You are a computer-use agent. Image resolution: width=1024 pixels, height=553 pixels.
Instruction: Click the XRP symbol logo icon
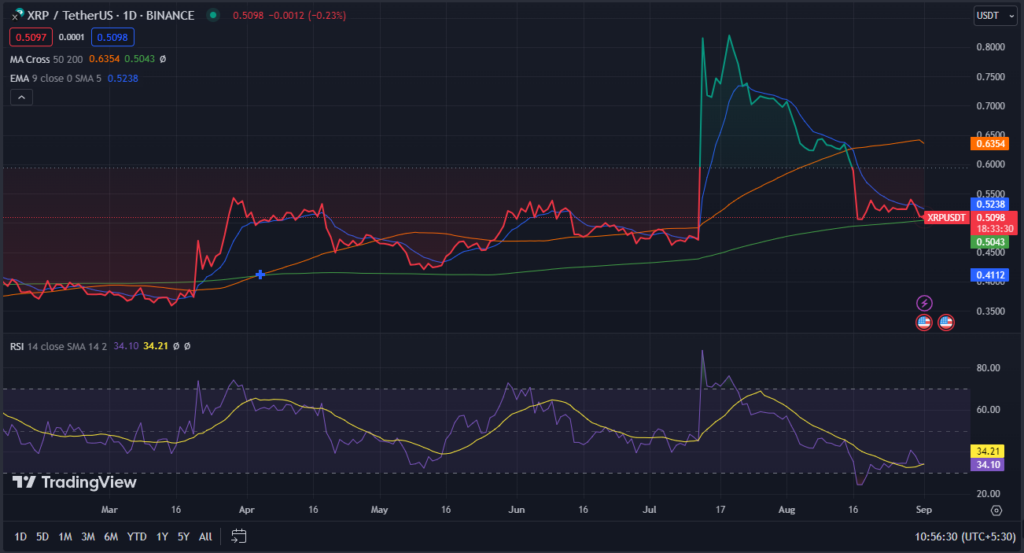(x=16, y=16)
